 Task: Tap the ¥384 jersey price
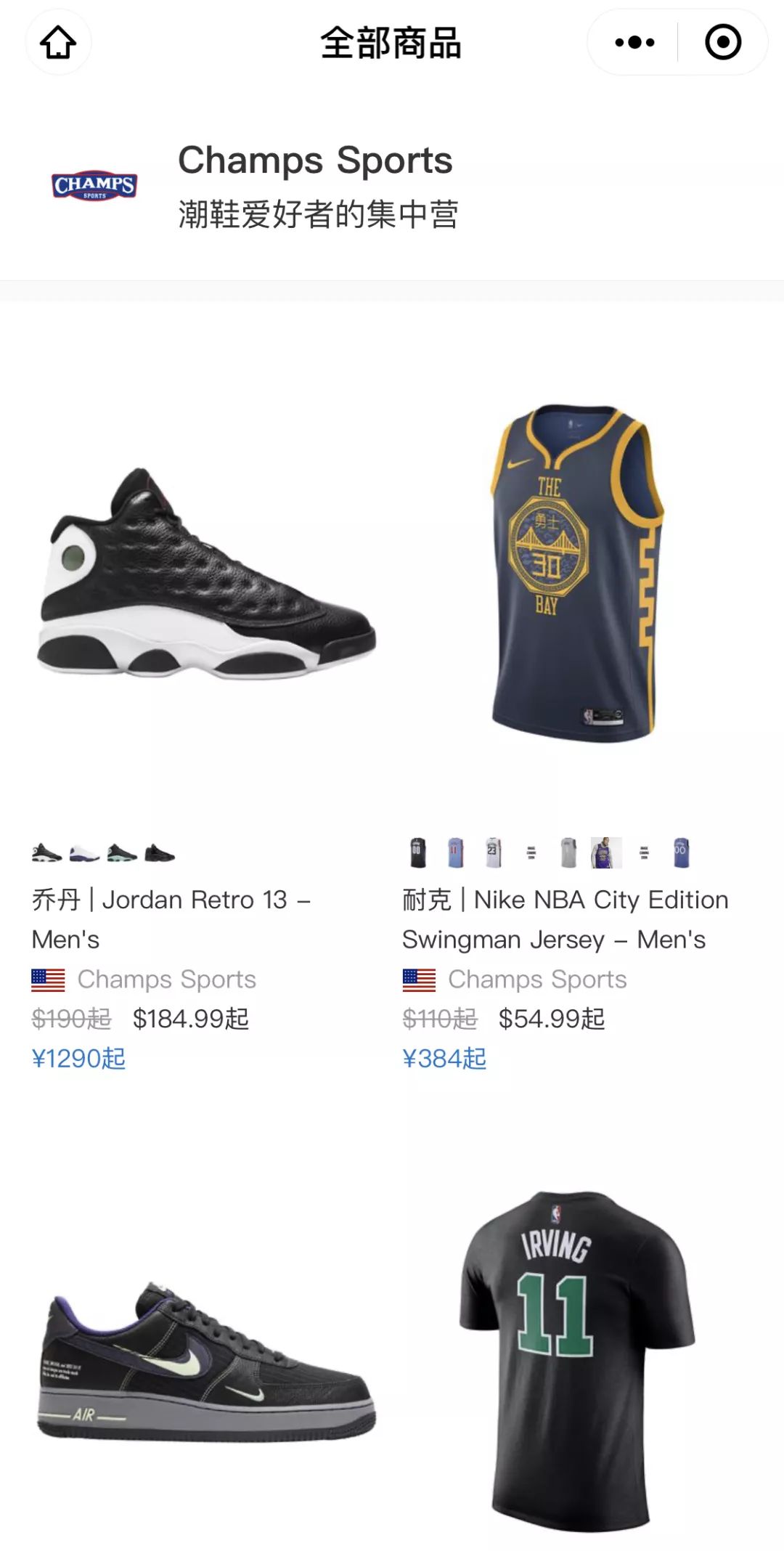[x=444, y=1059]
